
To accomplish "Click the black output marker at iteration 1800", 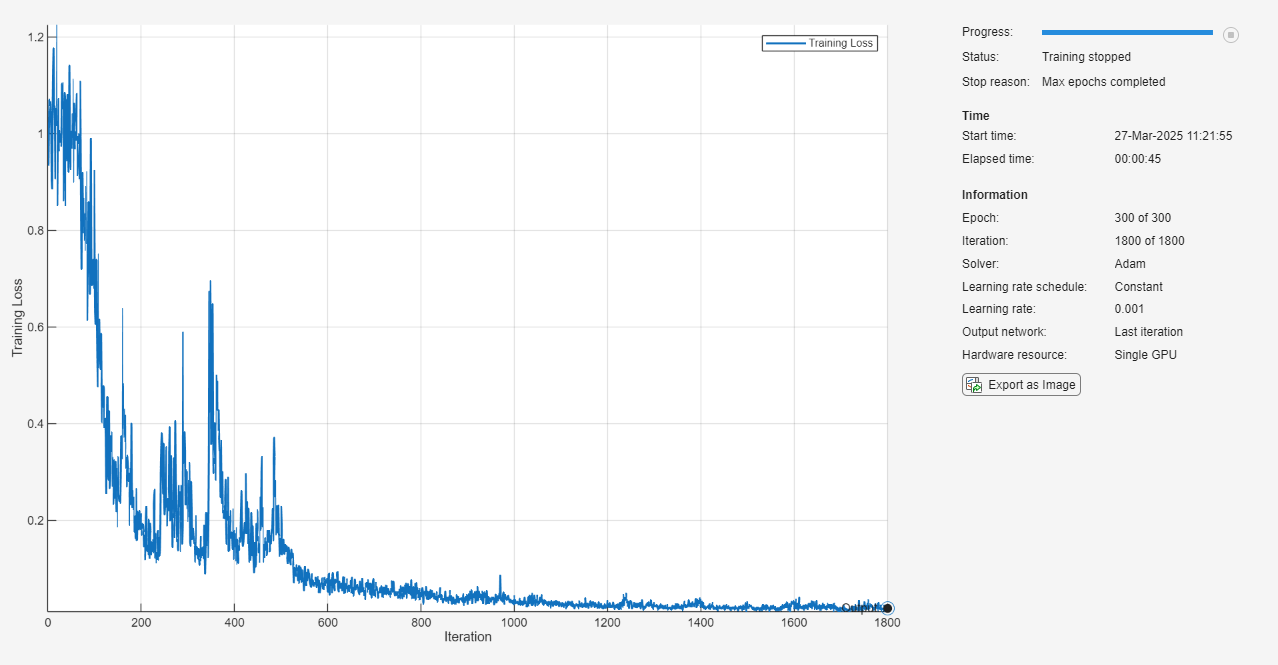I will [888, 608].
